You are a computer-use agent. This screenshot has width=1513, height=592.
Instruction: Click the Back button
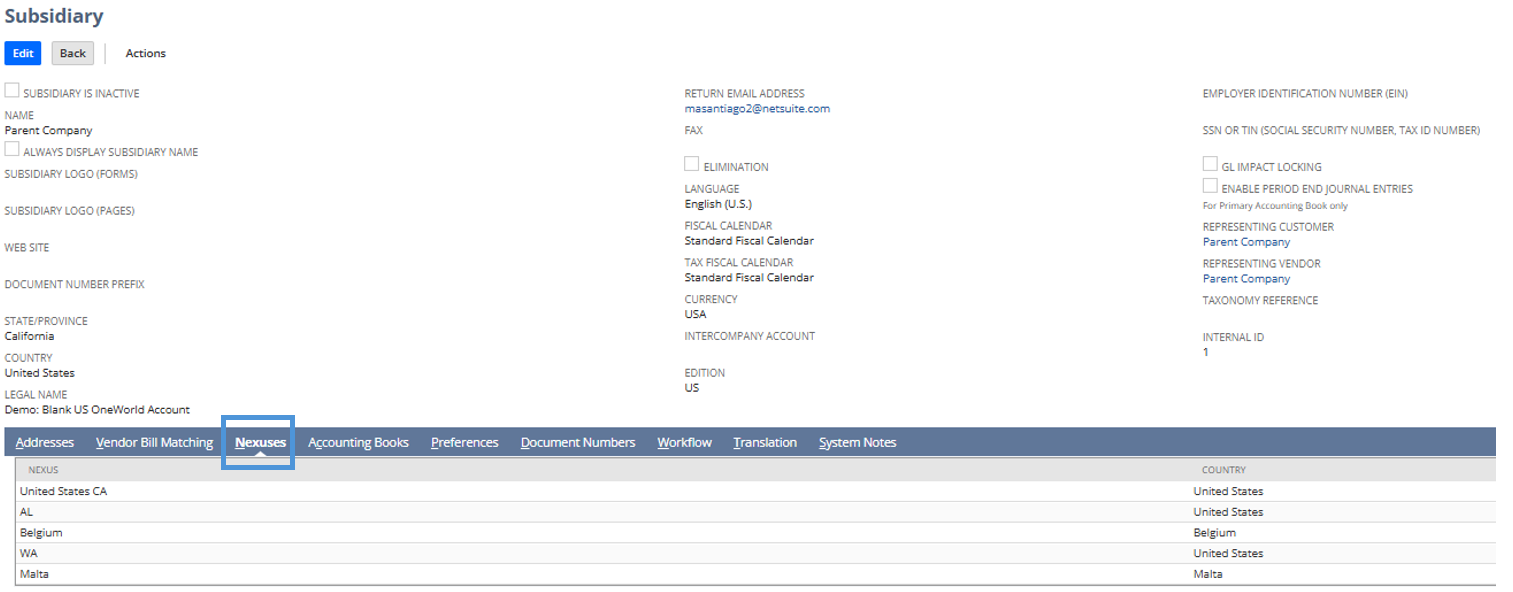(73, 53)
